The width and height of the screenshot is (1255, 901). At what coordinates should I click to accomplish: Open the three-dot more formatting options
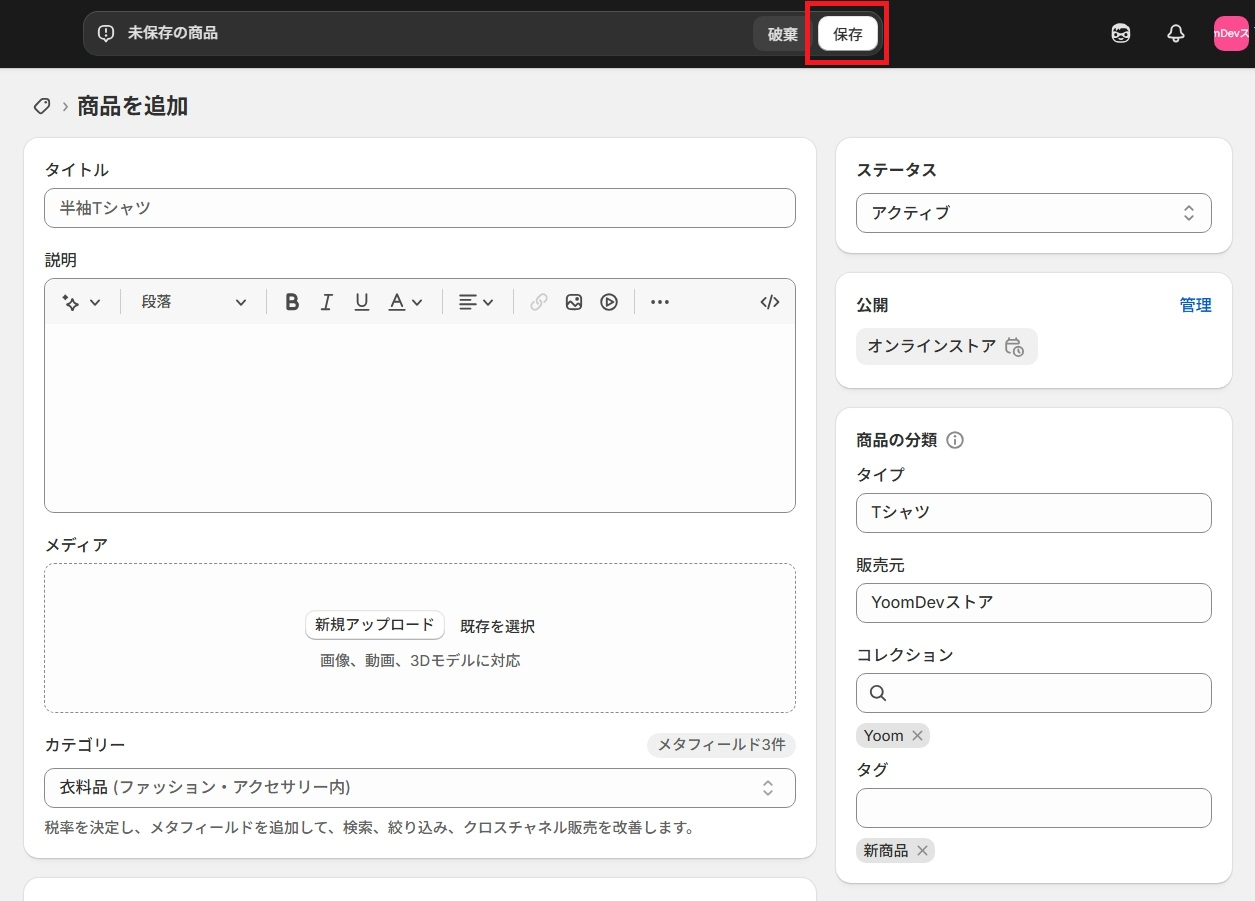pyautogui.click(x=660, y=302)
